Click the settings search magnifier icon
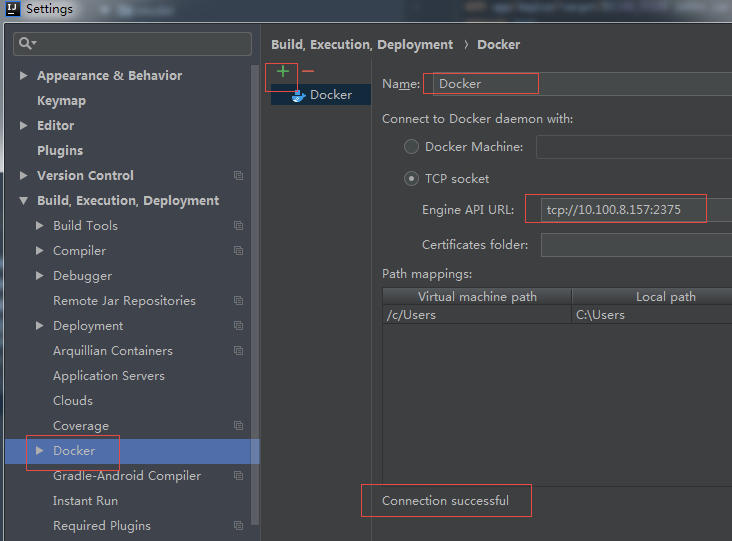732x541 pixels. (27, 43)
